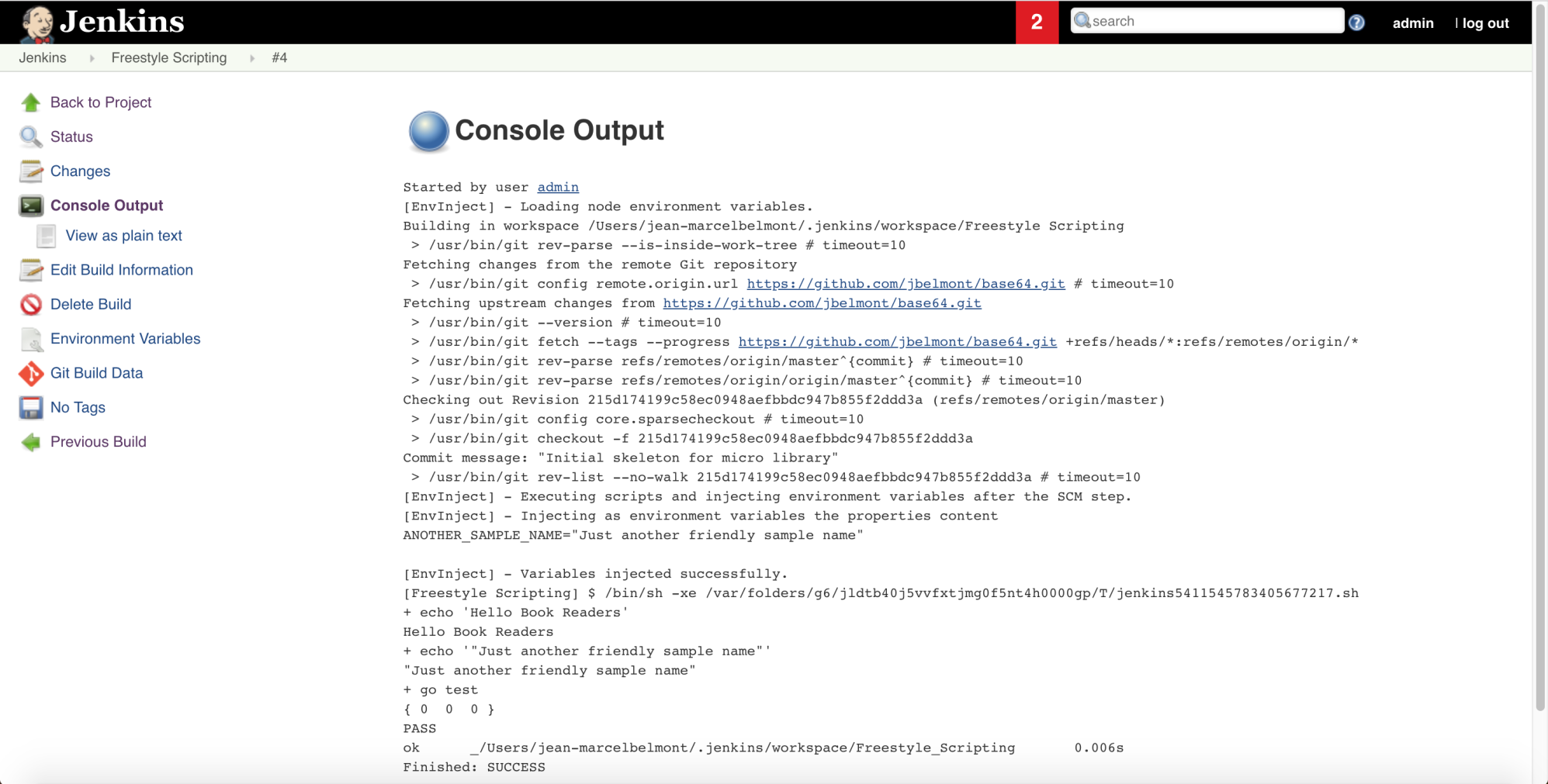Open Environment Variables page

pos(125,339)
